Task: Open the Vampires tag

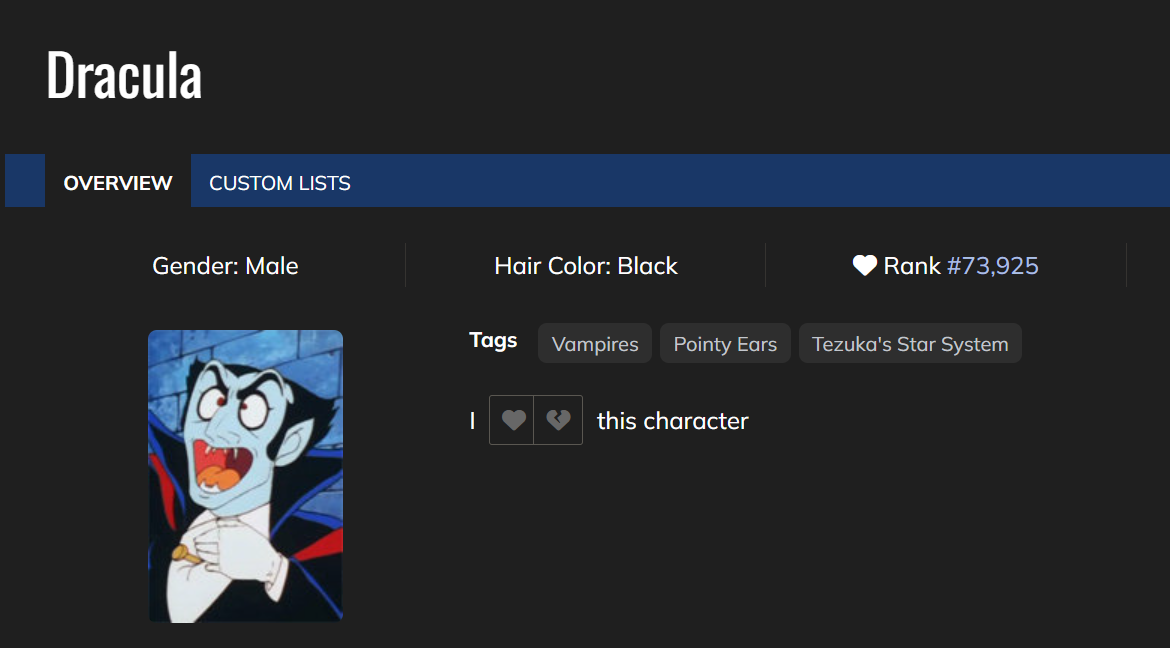Action: point(595,344)
